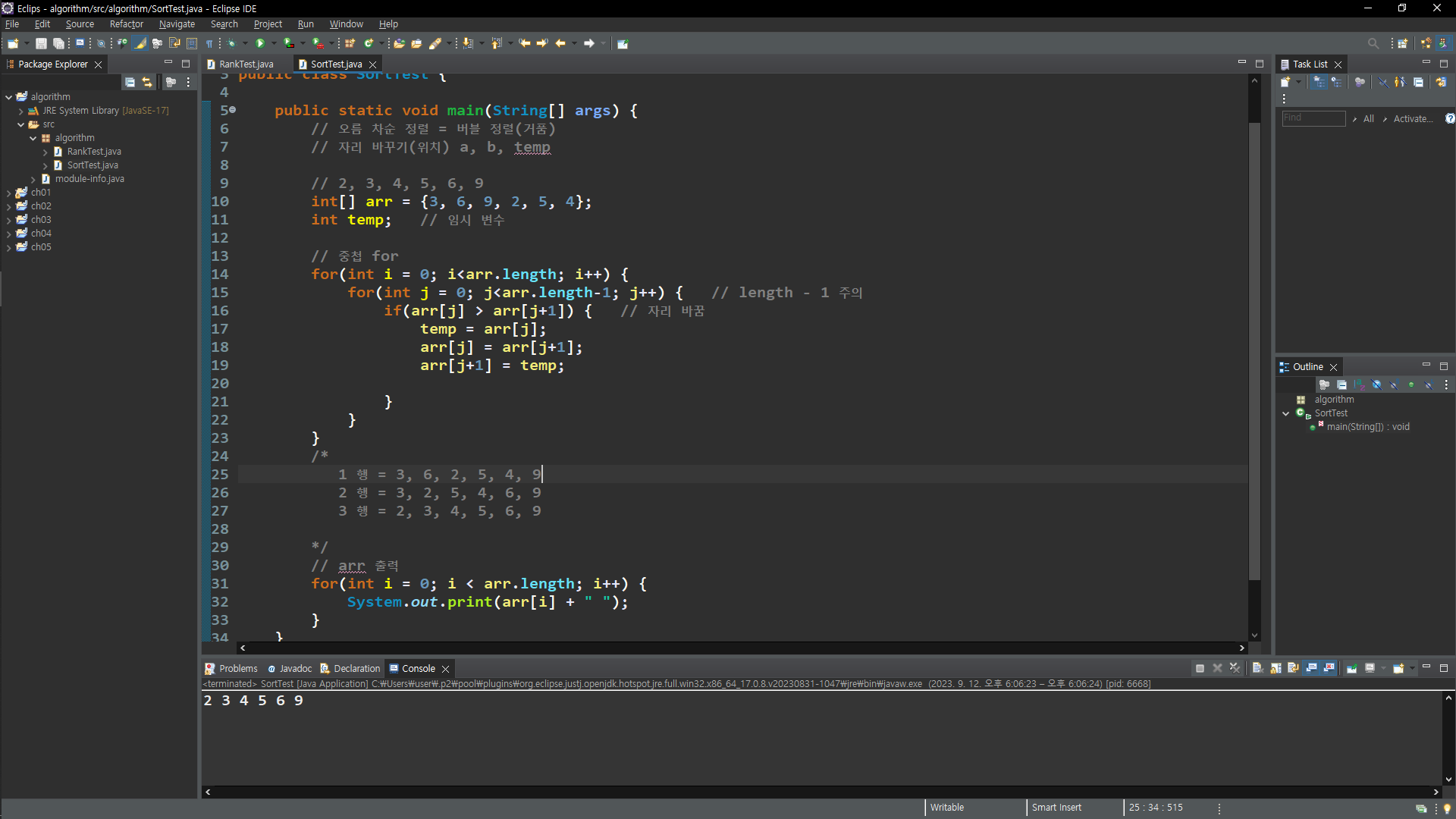The height and width of the screenshot is (819, 1456).
Task: Click Collapse All in Package Explorer
Action: [x=130, y=82]
